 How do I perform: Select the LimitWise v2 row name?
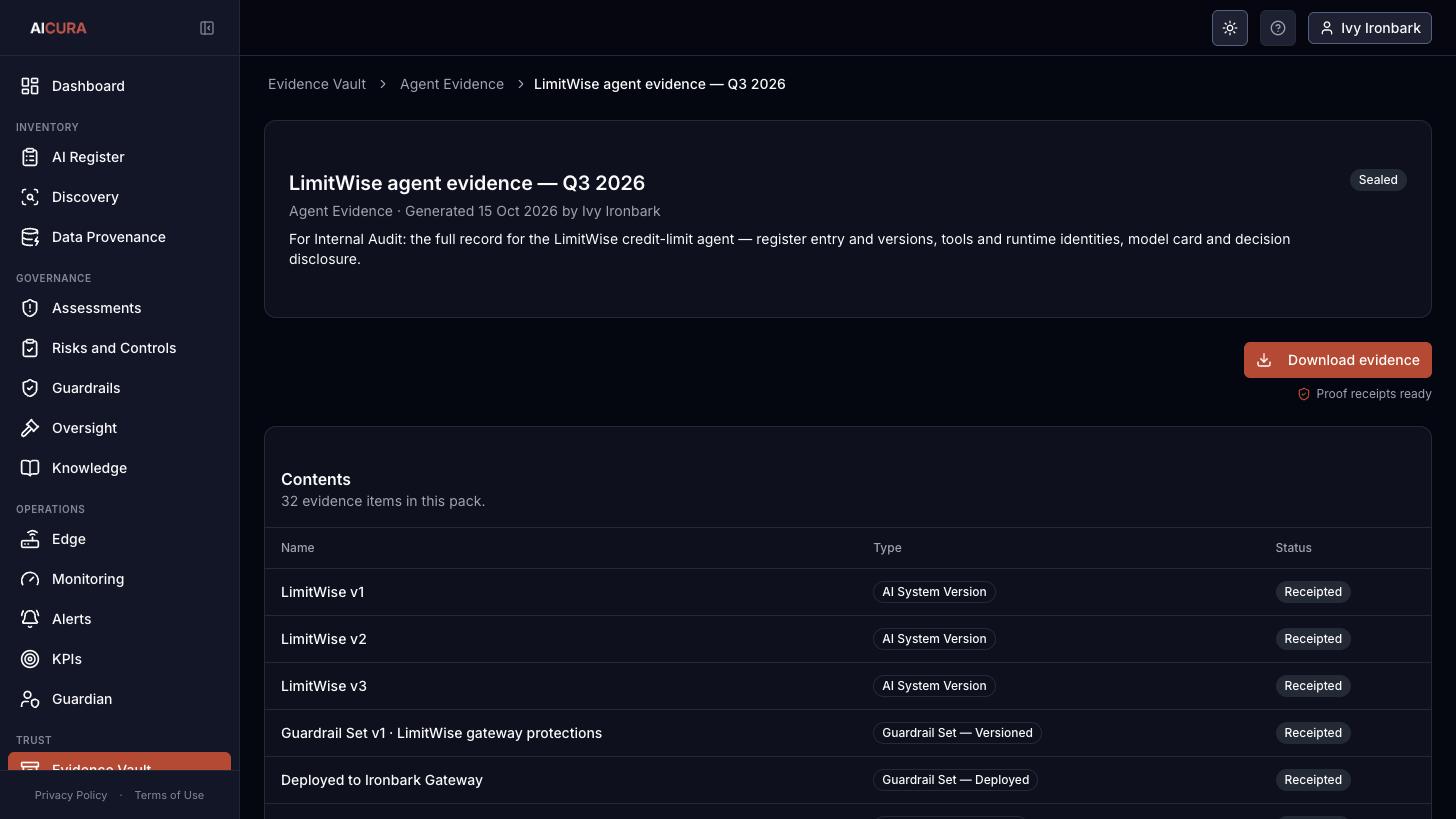tap(324, 639)
